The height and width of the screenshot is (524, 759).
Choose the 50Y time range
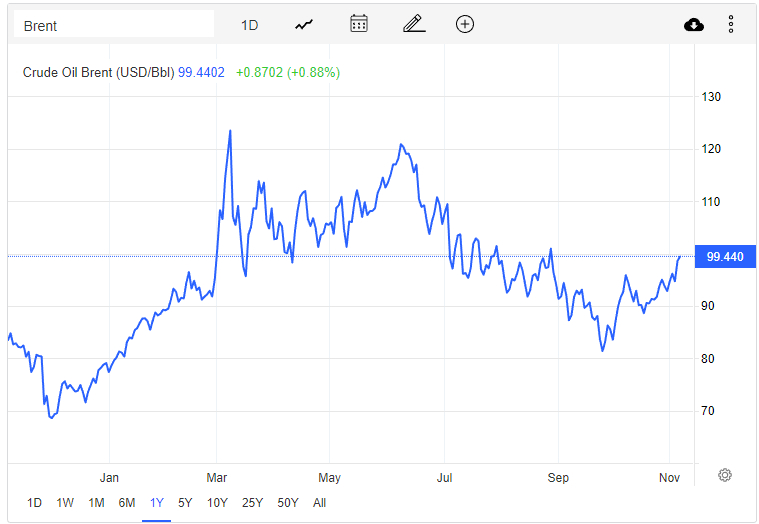pos(287,503)
